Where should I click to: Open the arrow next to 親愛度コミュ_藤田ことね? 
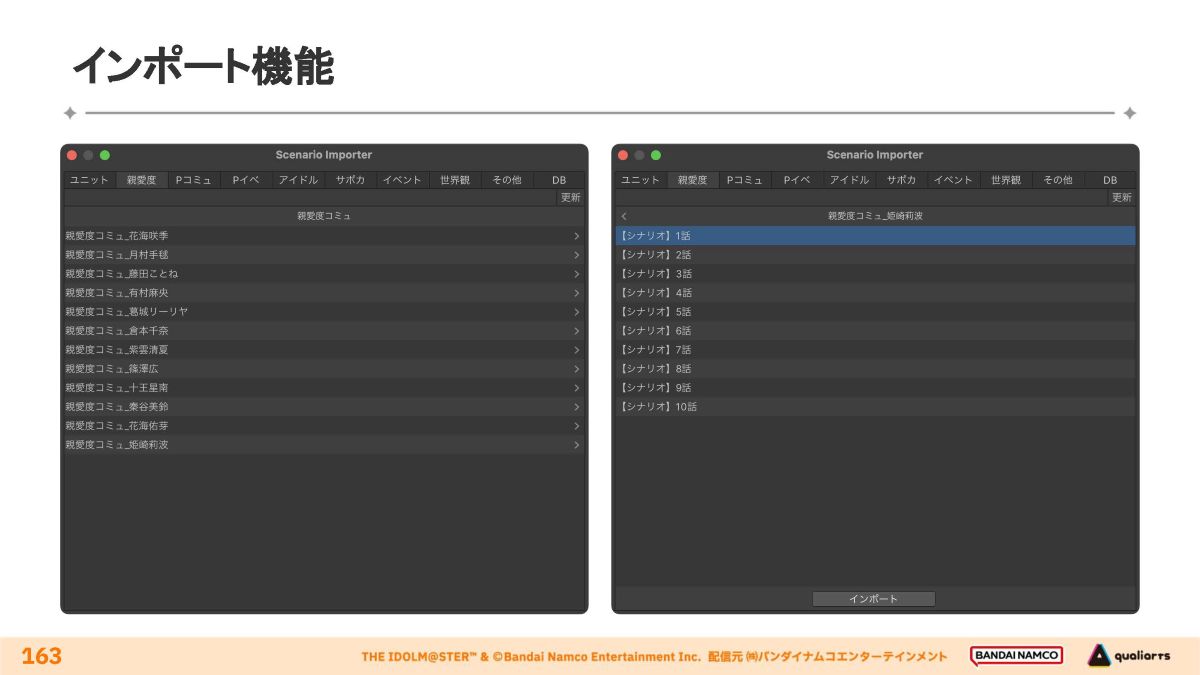(x=576, y=274)
